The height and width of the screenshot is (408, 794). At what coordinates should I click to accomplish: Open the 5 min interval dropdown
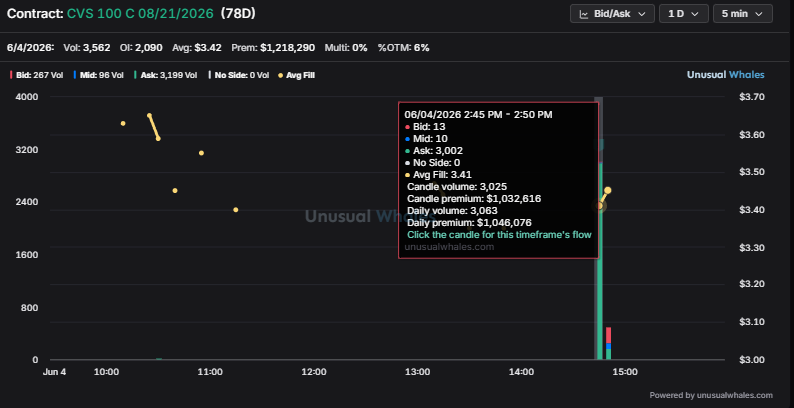(x=742, y=14)
